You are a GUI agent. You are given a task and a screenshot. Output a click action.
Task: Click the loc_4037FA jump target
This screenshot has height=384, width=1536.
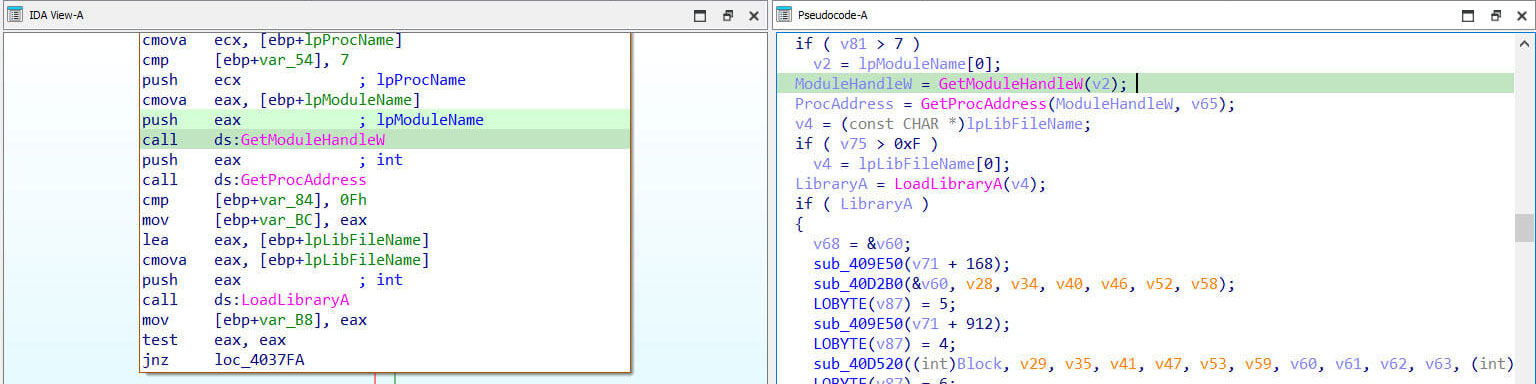259,360
